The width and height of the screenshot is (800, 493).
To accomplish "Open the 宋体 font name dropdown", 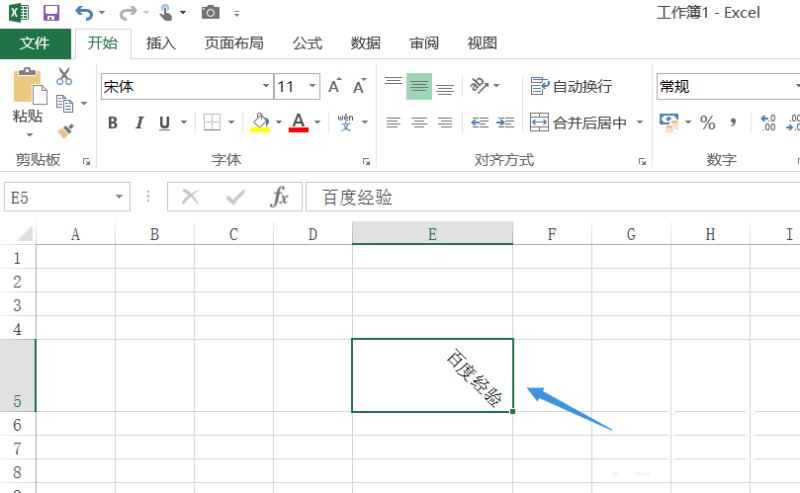I will click(266, 86).
